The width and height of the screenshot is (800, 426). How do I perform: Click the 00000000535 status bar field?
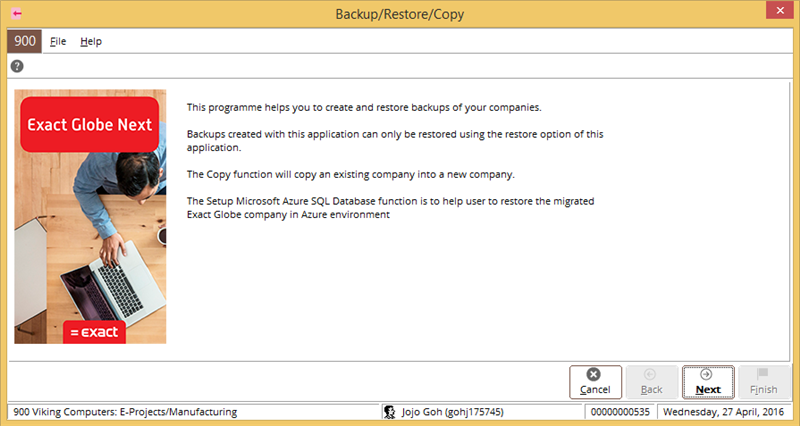coord(620,411)
